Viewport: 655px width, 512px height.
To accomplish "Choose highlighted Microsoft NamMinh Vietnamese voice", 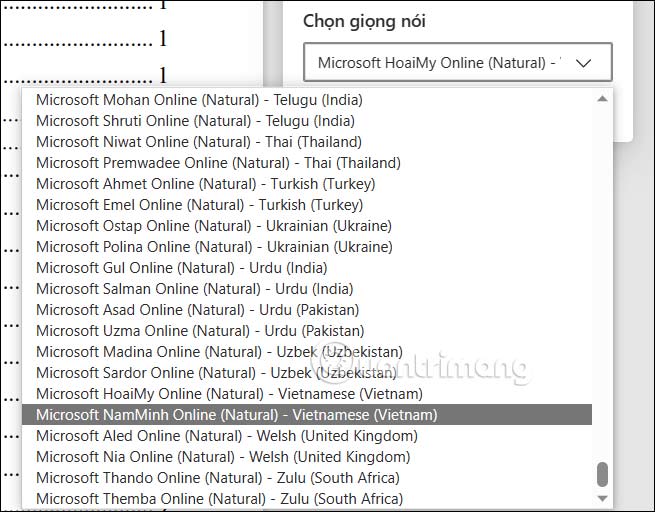I will click(307, 415).
